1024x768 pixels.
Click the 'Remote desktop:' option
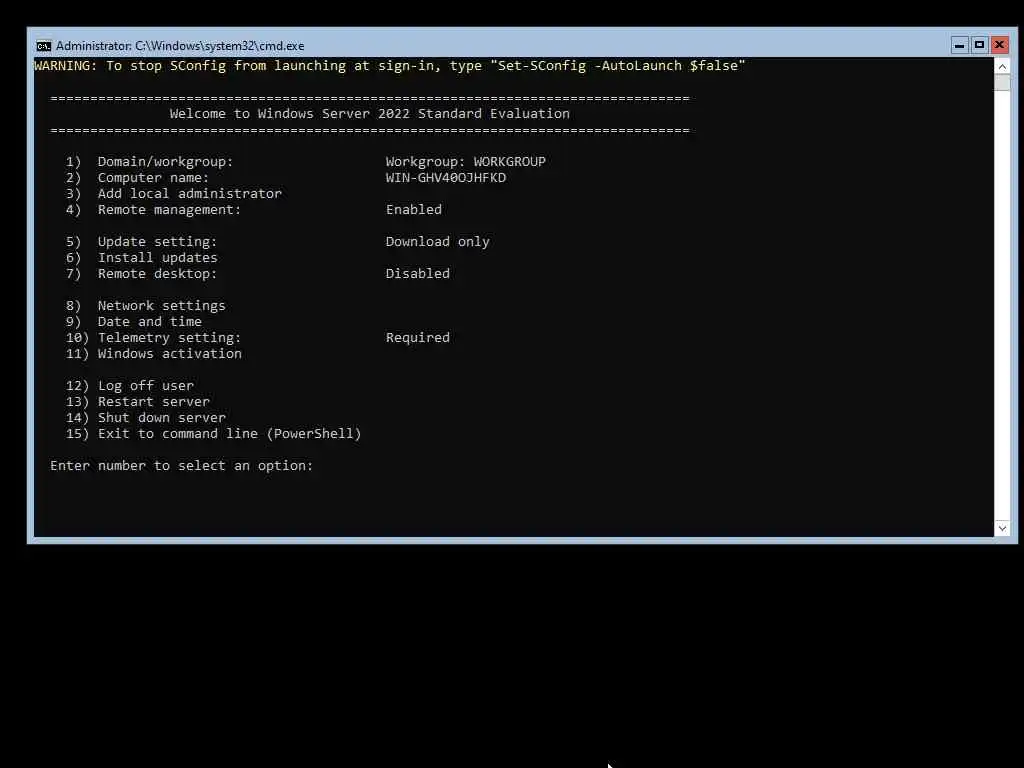[141, 274]
